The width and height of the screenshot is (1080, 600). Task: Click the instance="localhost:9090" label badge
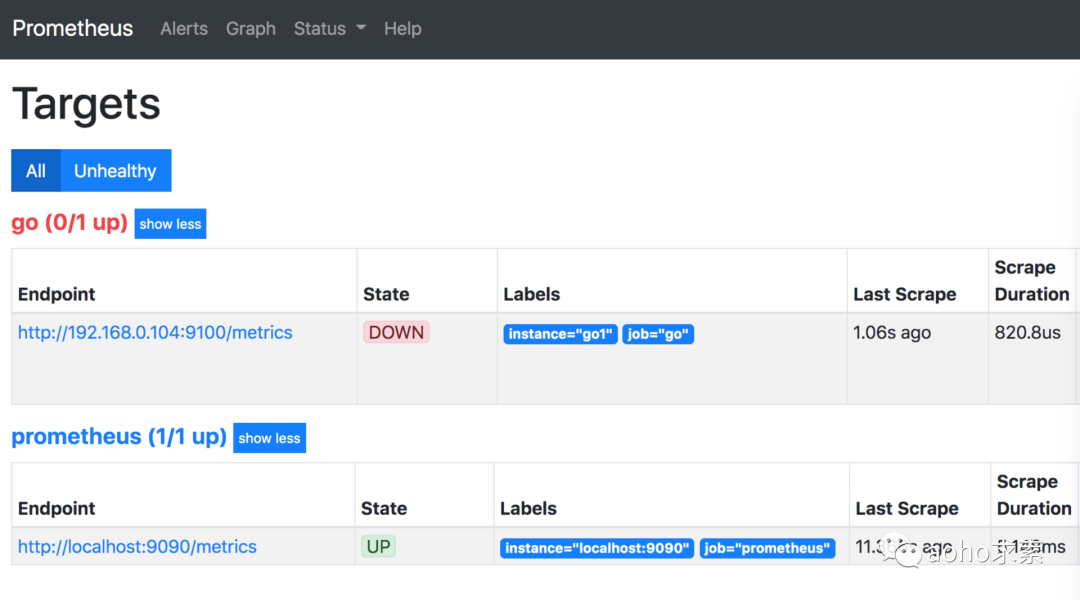point(597,548)
